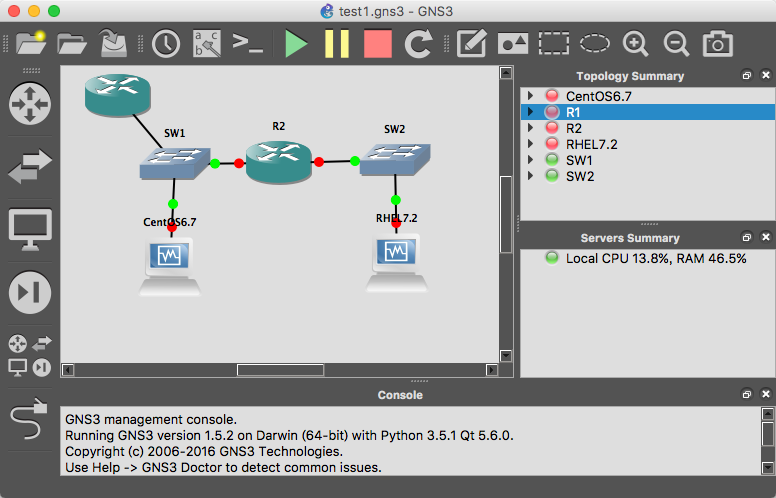This screenshot has height=498, width=776.
Task: Expand R2 in Topology Summary
Action: point(531,128)
